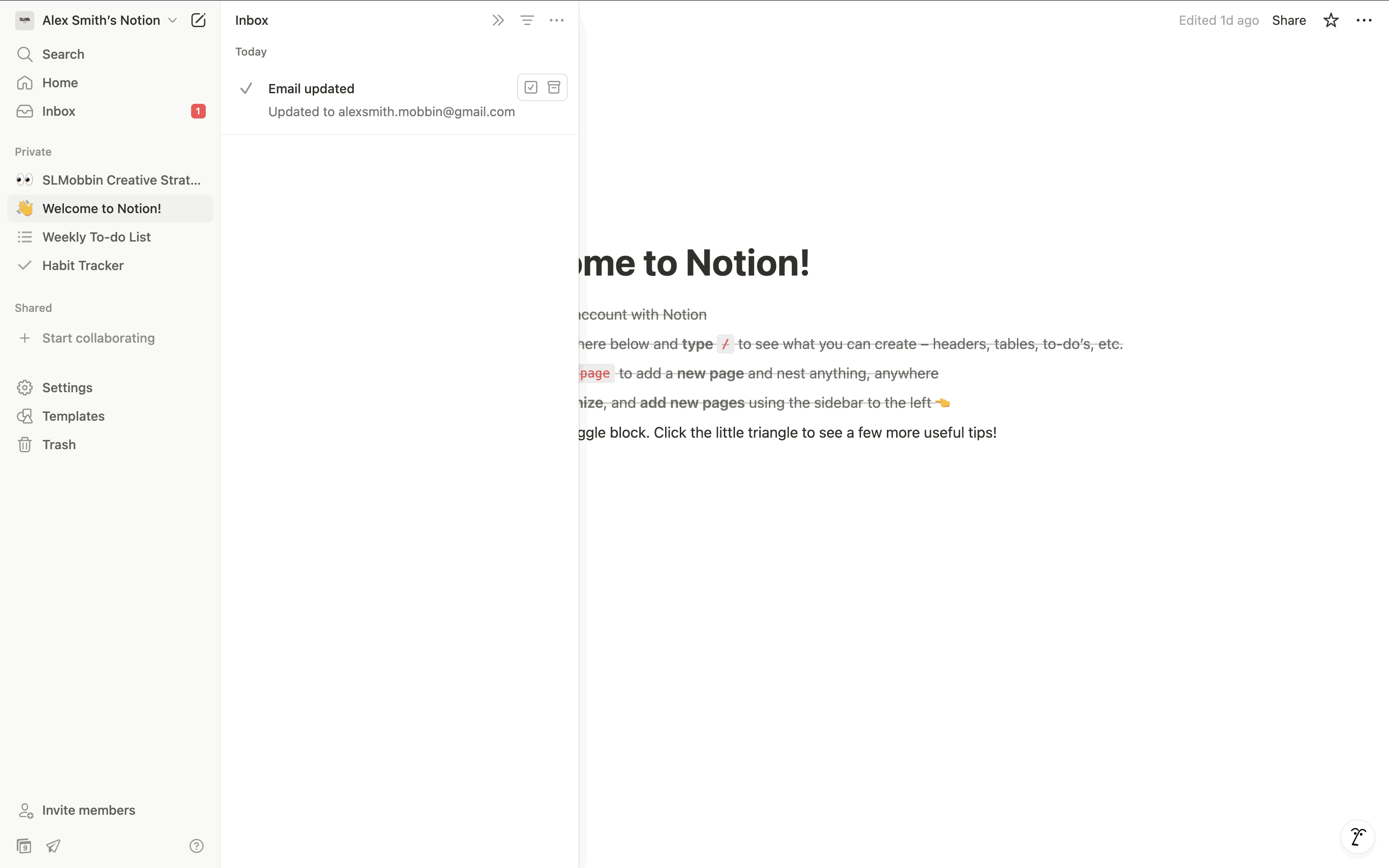The height and width of the screenshot is (868, 1389).
Task: Open Templates from the sidebar
Action: click(73, 416)
